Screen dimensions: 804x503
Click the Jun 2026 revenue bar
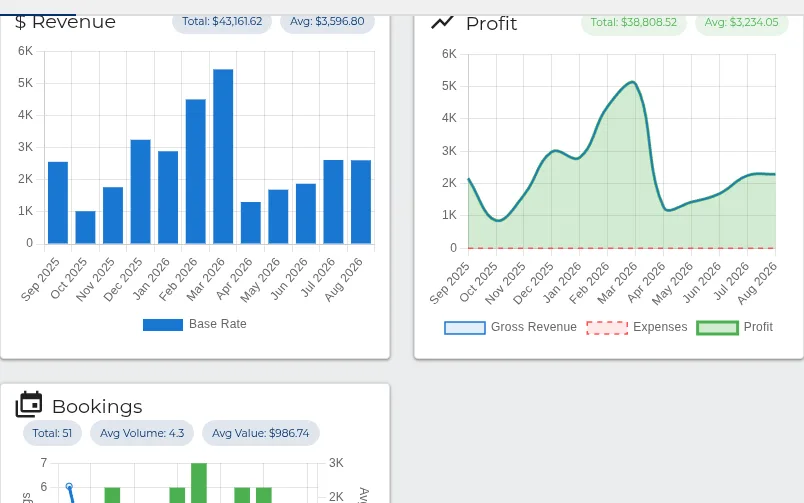click(306, 214)
